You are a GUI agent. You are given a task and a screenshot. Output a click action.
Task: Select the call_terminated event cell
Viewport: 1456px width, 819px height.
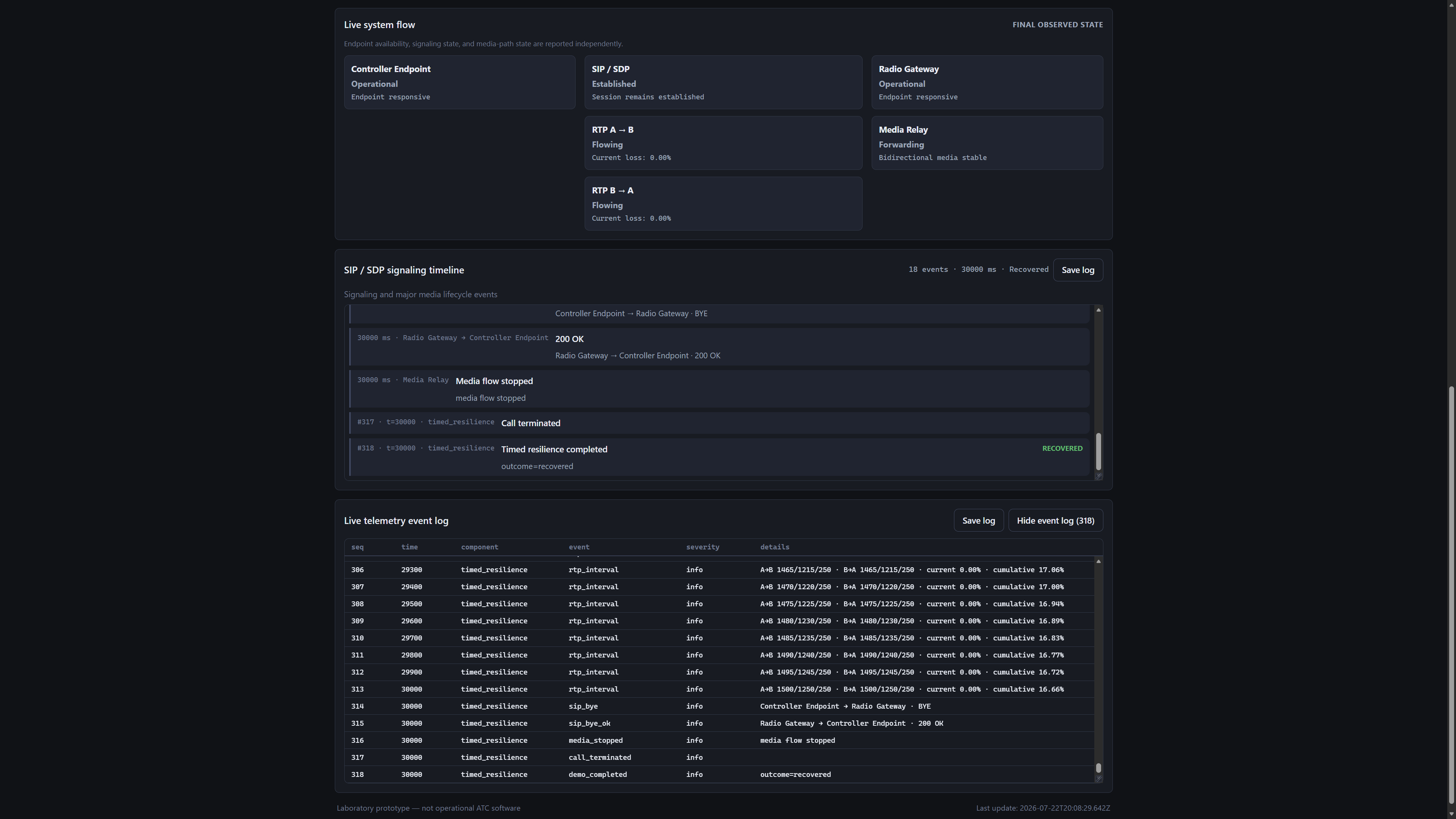click(x=600, y=758)
